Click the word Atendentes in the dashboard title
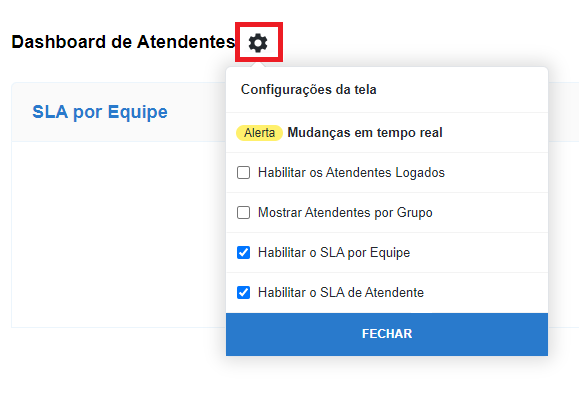579x400 pixels. tap(186, 42)
